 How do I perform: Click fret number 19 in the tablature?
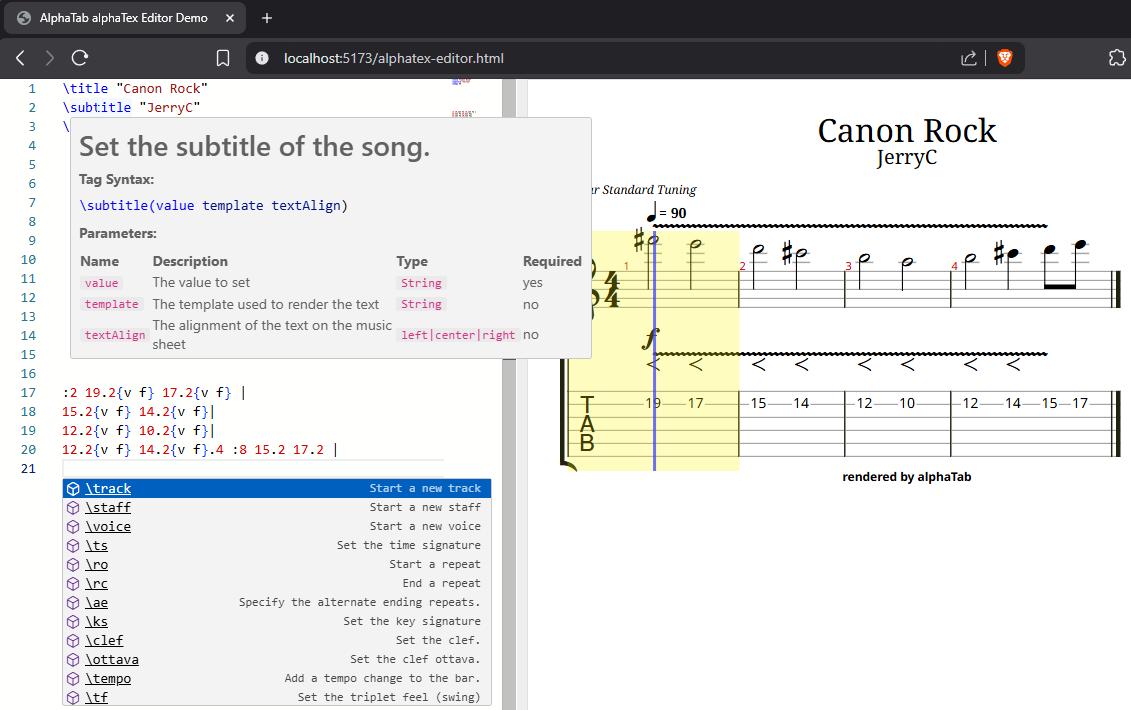[653, 404]
